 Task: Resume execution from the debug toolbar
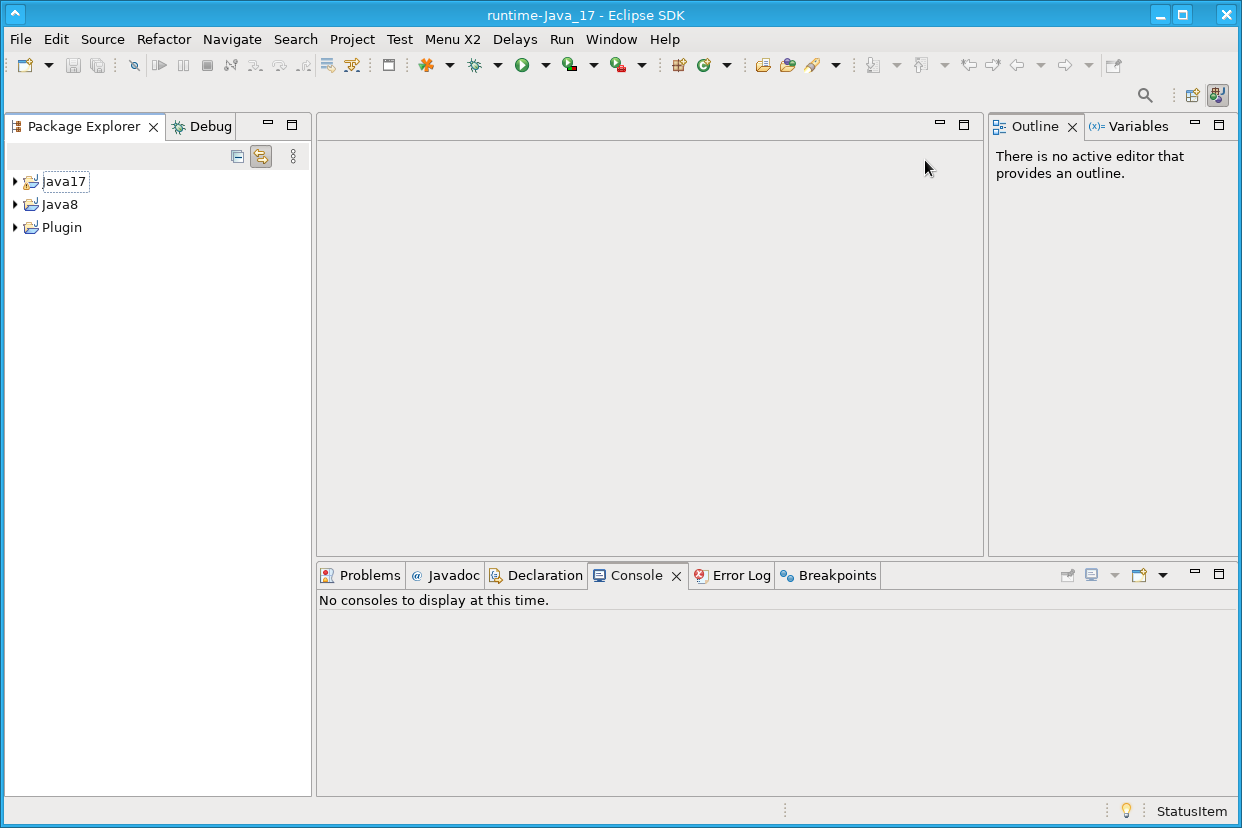(x=160, y=65)
